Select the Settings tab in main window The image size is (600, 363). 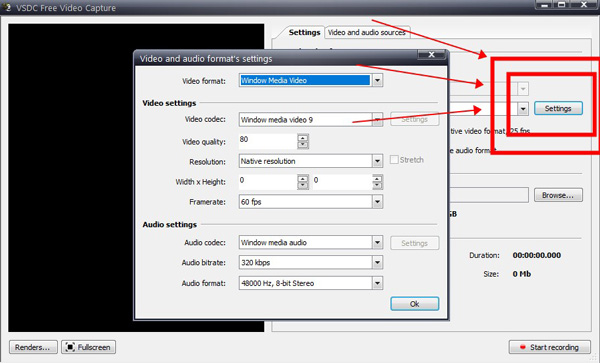[304, 33]
